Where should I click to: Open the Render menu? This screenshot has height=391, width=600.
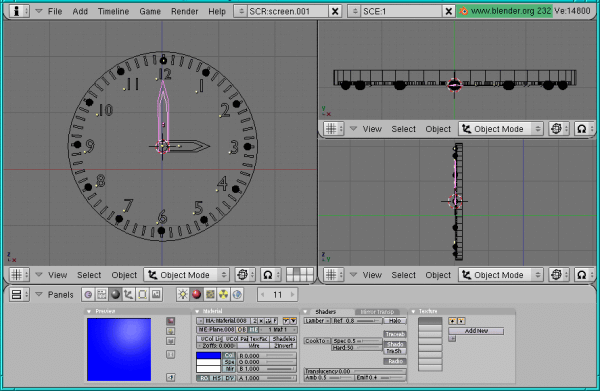pos(184,11)
